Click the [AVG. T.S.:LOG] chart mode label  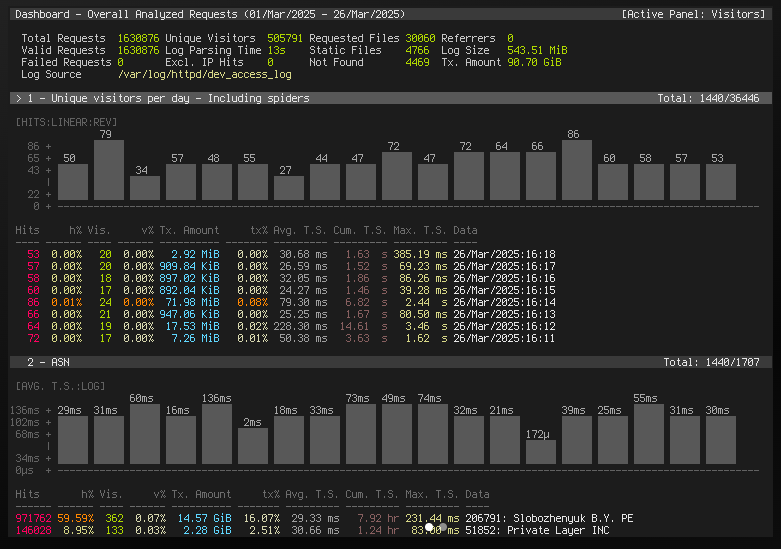(x=60, y=386)
